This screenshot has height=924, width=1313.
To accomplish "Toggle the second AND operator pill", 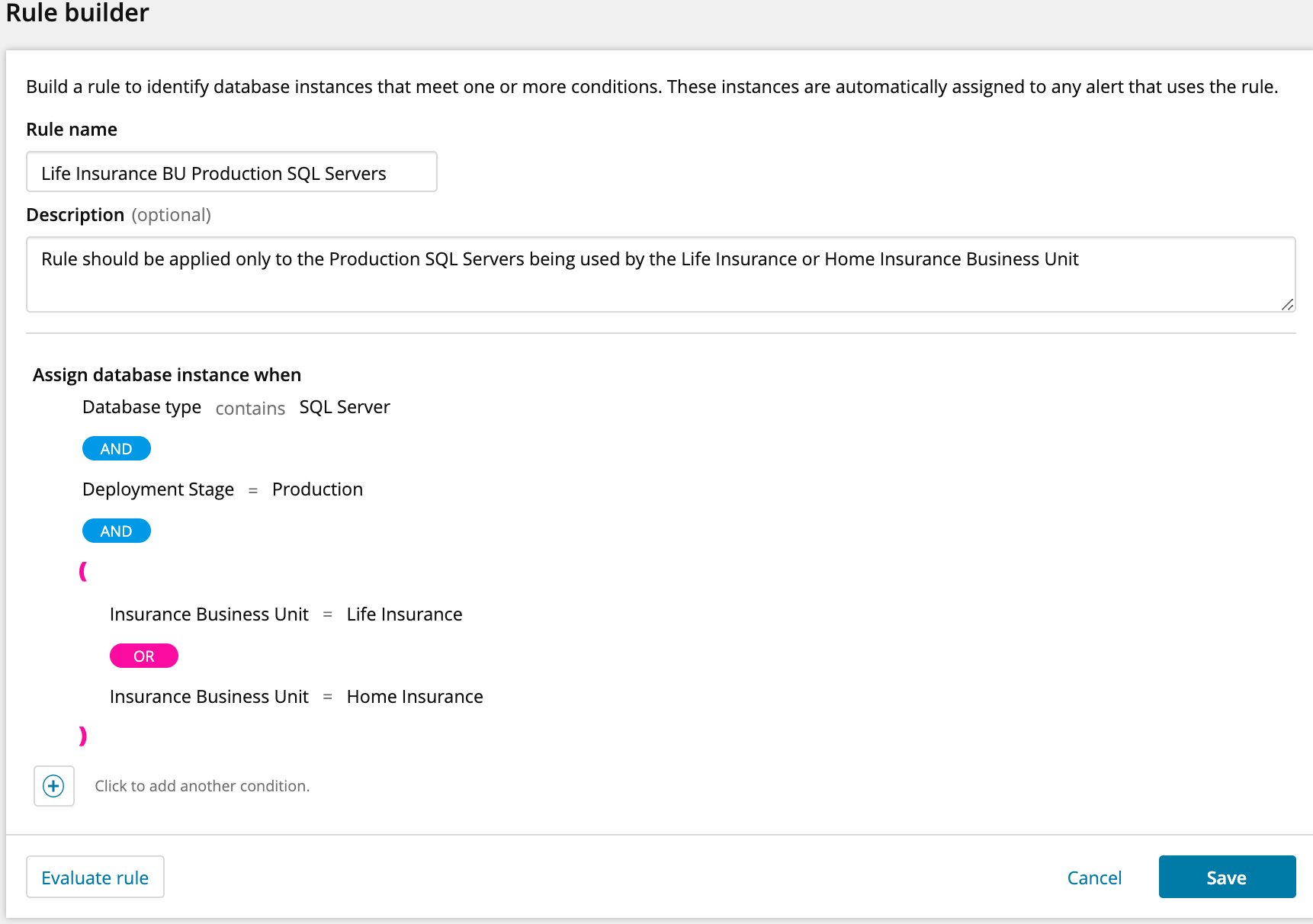I will coord(117,531).
